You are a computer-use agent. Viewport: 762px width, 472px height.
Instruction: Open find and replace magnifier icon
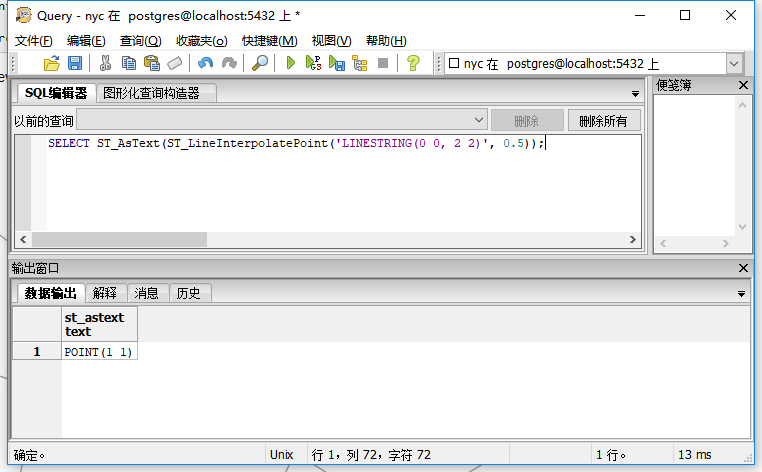[x=260, y=63]
